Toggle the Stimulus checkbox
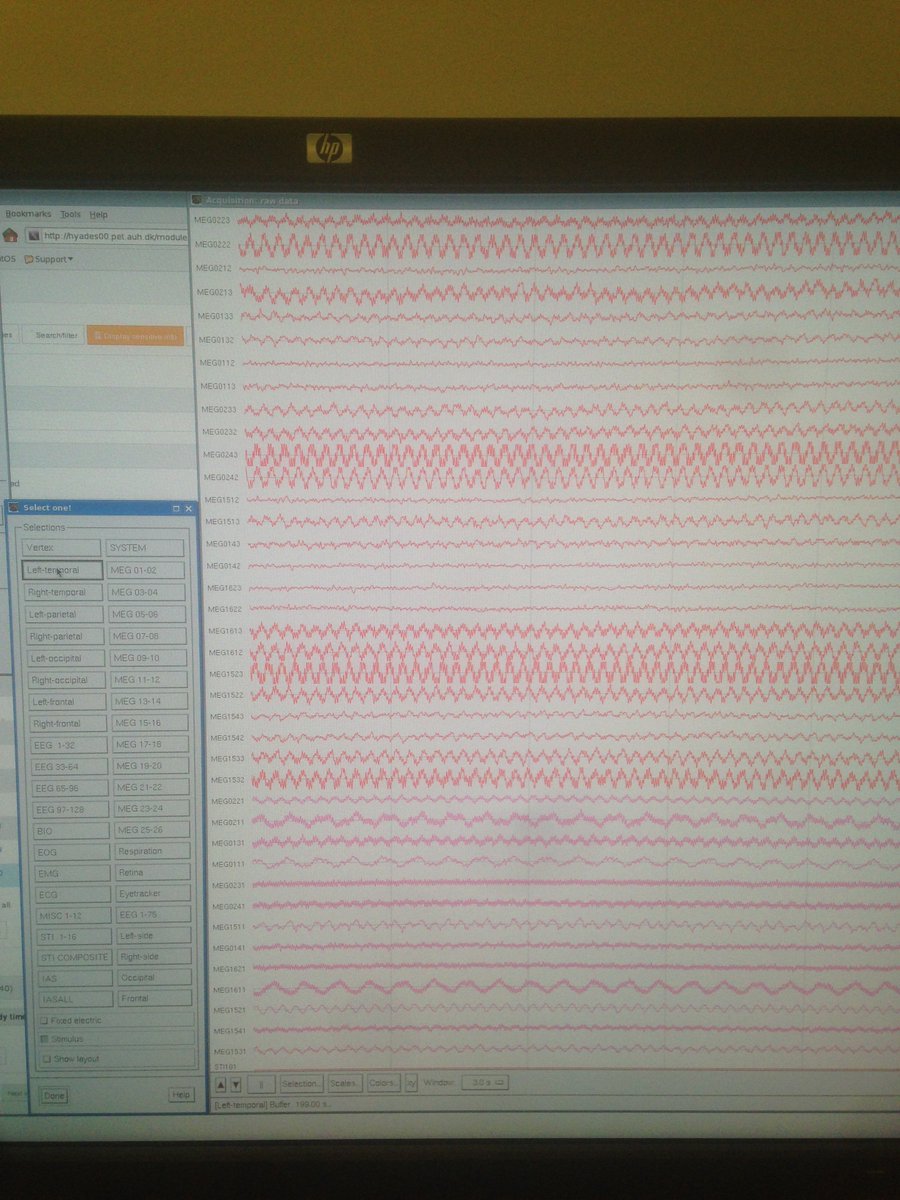Image resolution: width=900 pixels, height=1200 pixels. click(46, 1039)
